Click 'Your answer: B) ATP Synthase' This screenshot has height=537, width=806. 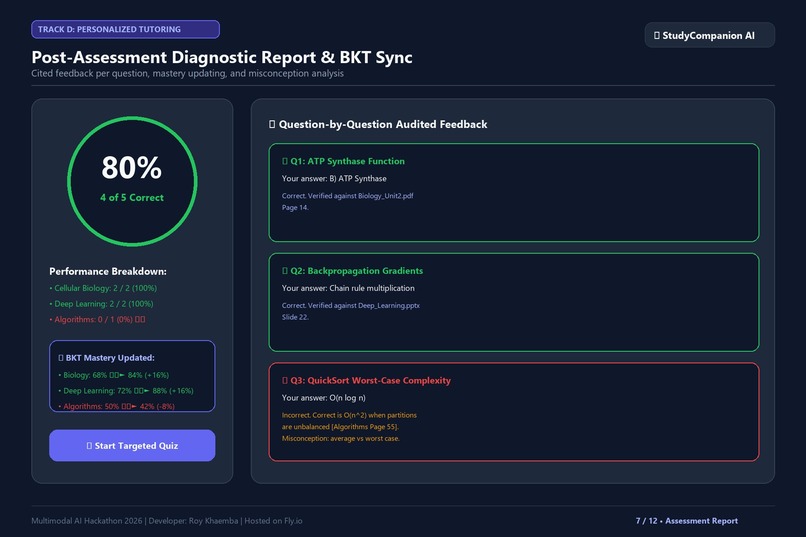coord(334,179)
